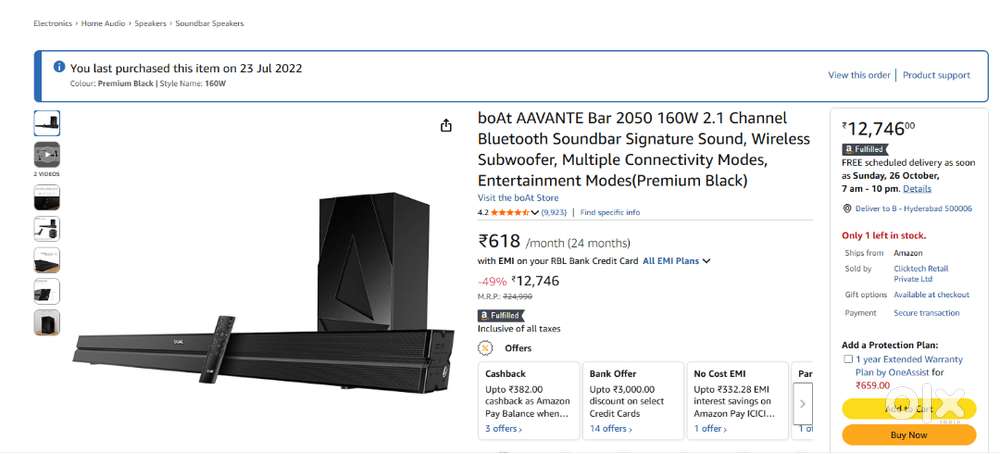Click the location pin delivery icon
1000x454 pixels.
847,209
